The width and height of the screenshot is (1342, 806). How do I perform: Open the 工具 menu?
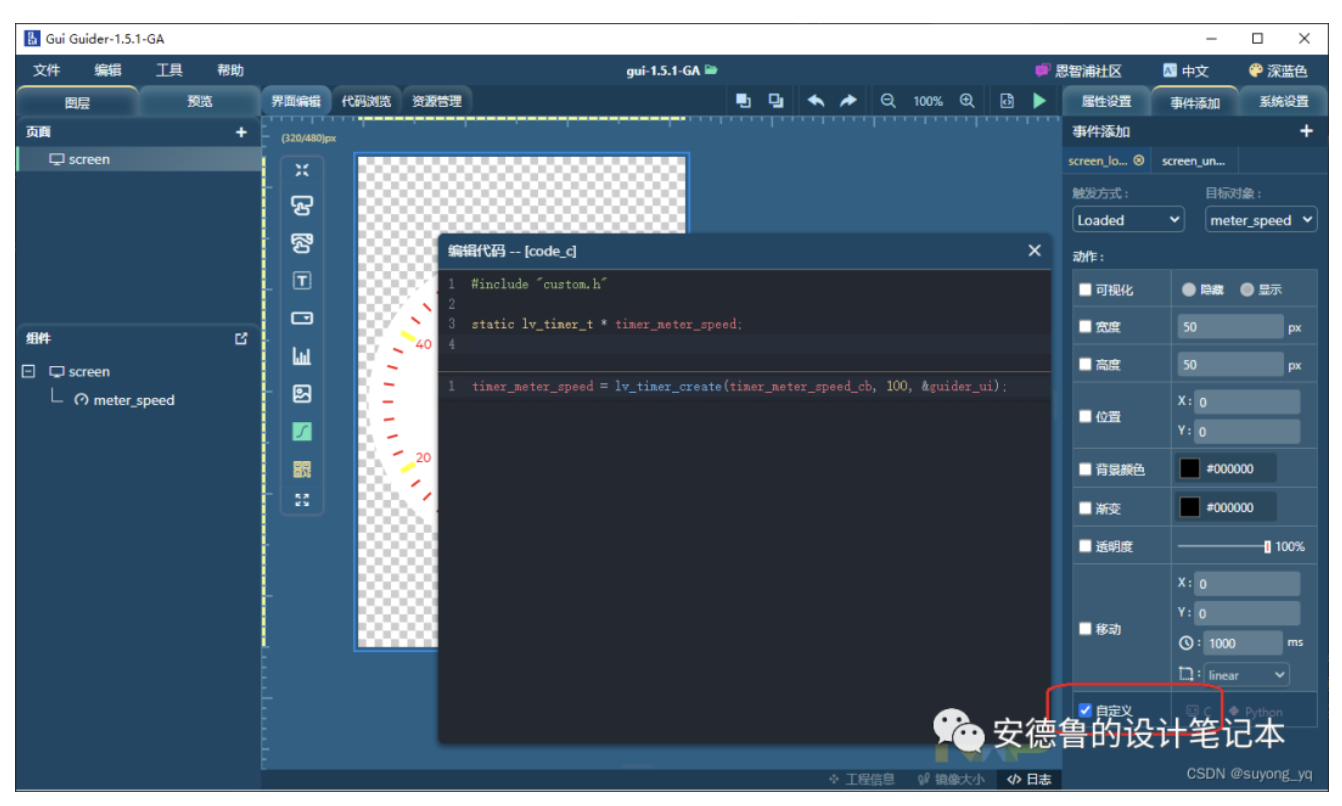pos(169,70)
